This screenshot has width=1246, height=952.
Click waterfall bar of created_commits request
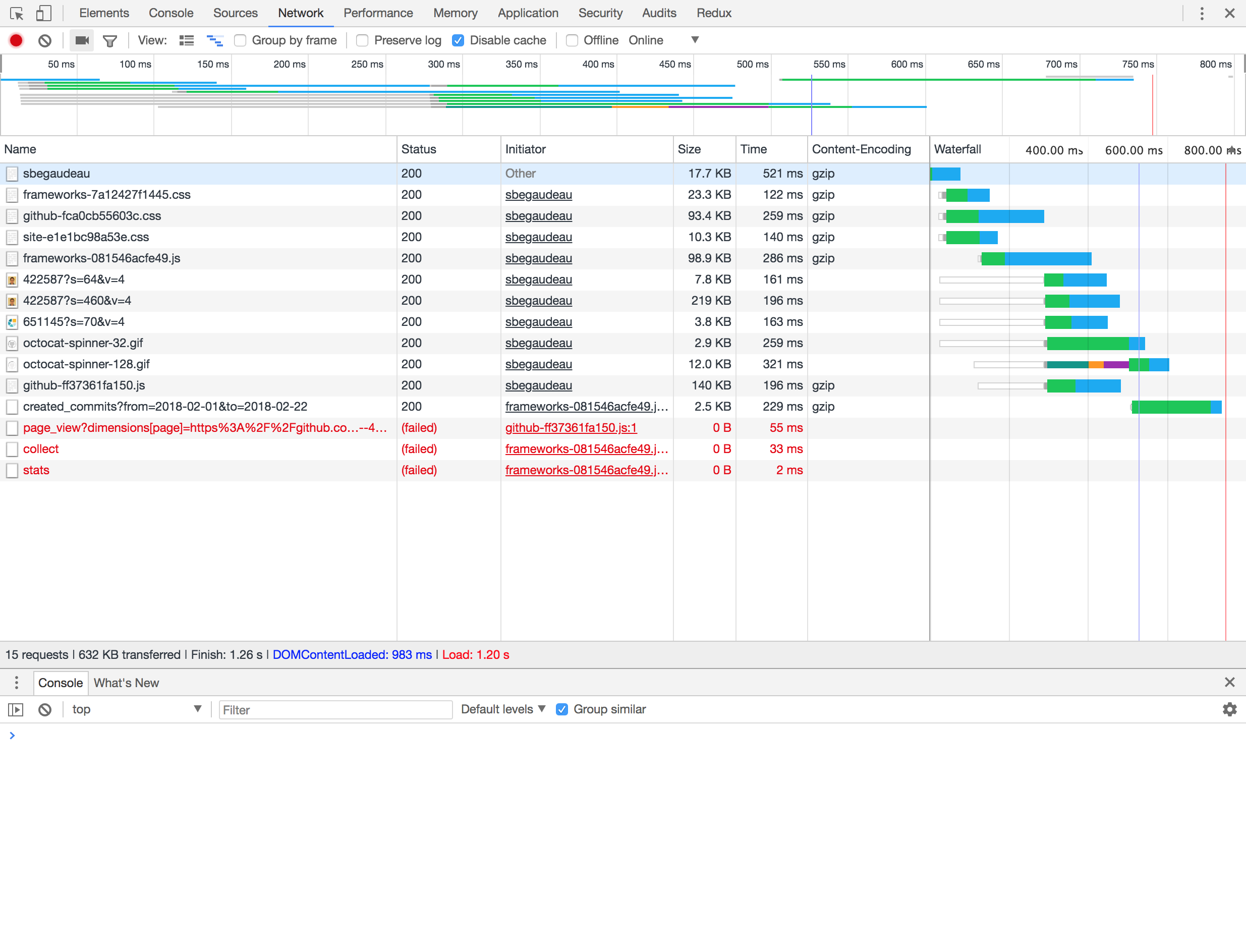click(x=1176, y=408)
